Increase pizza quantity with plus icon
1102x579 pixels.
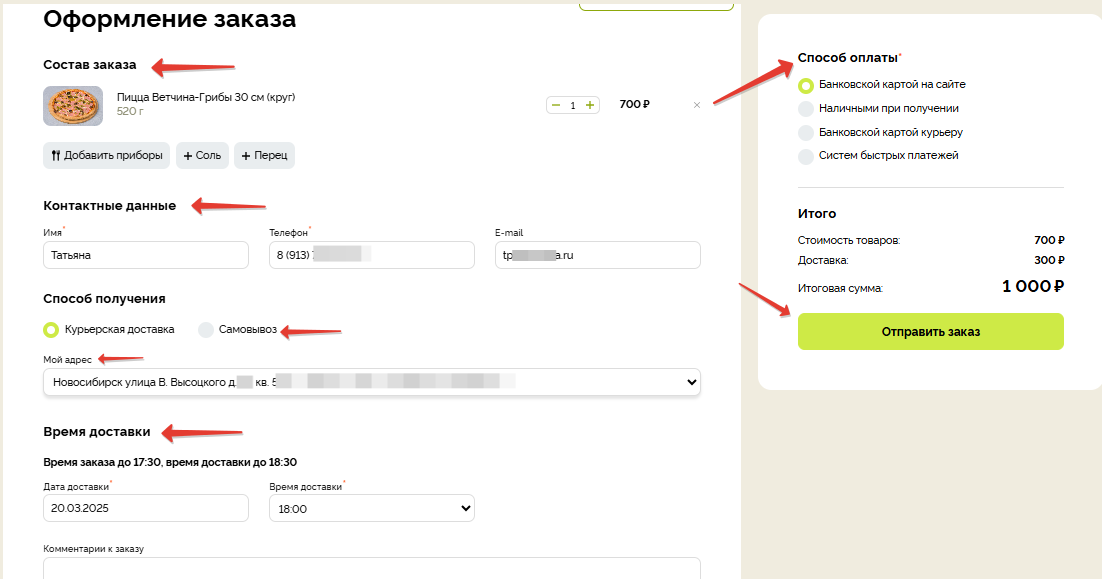point(590,105)
